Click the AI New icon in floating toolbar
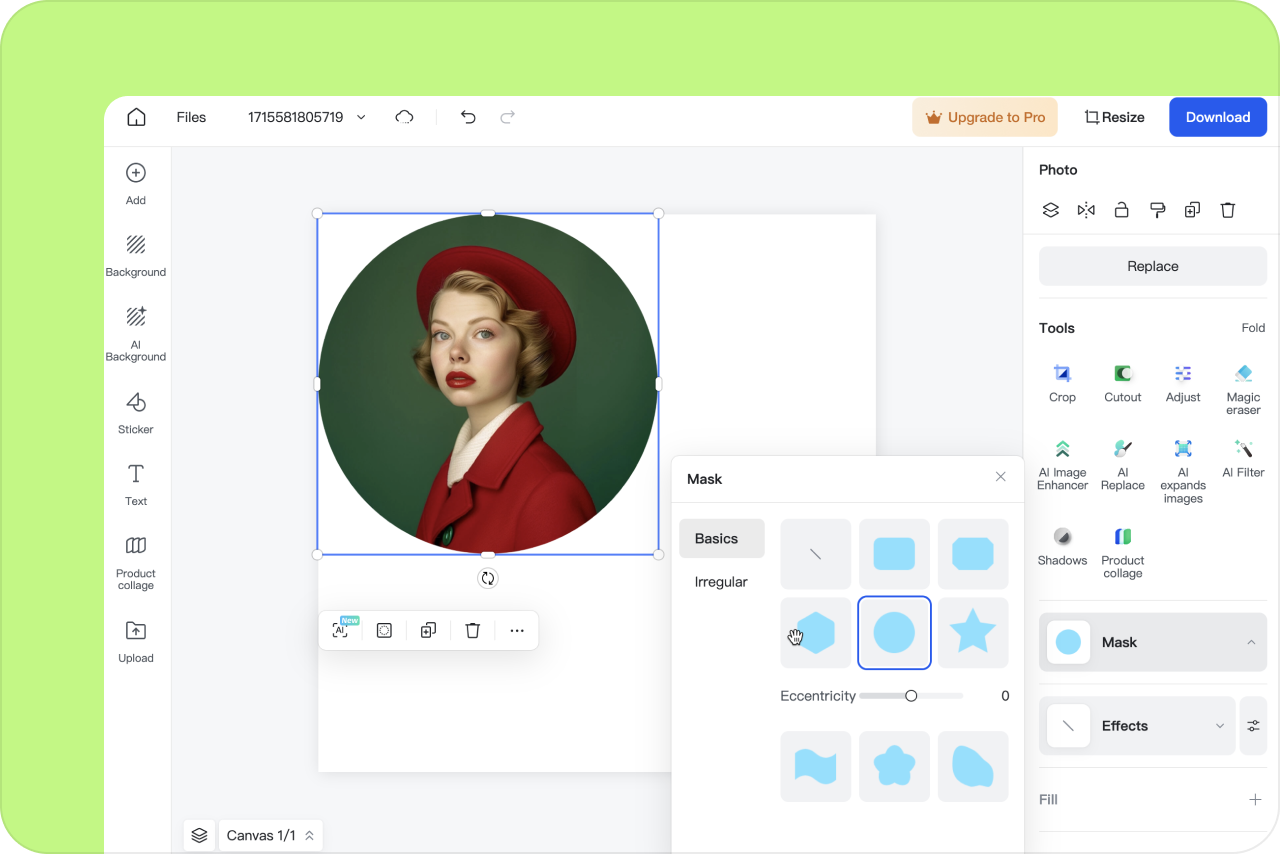1280x854 pixels. [x=342, y=630]
